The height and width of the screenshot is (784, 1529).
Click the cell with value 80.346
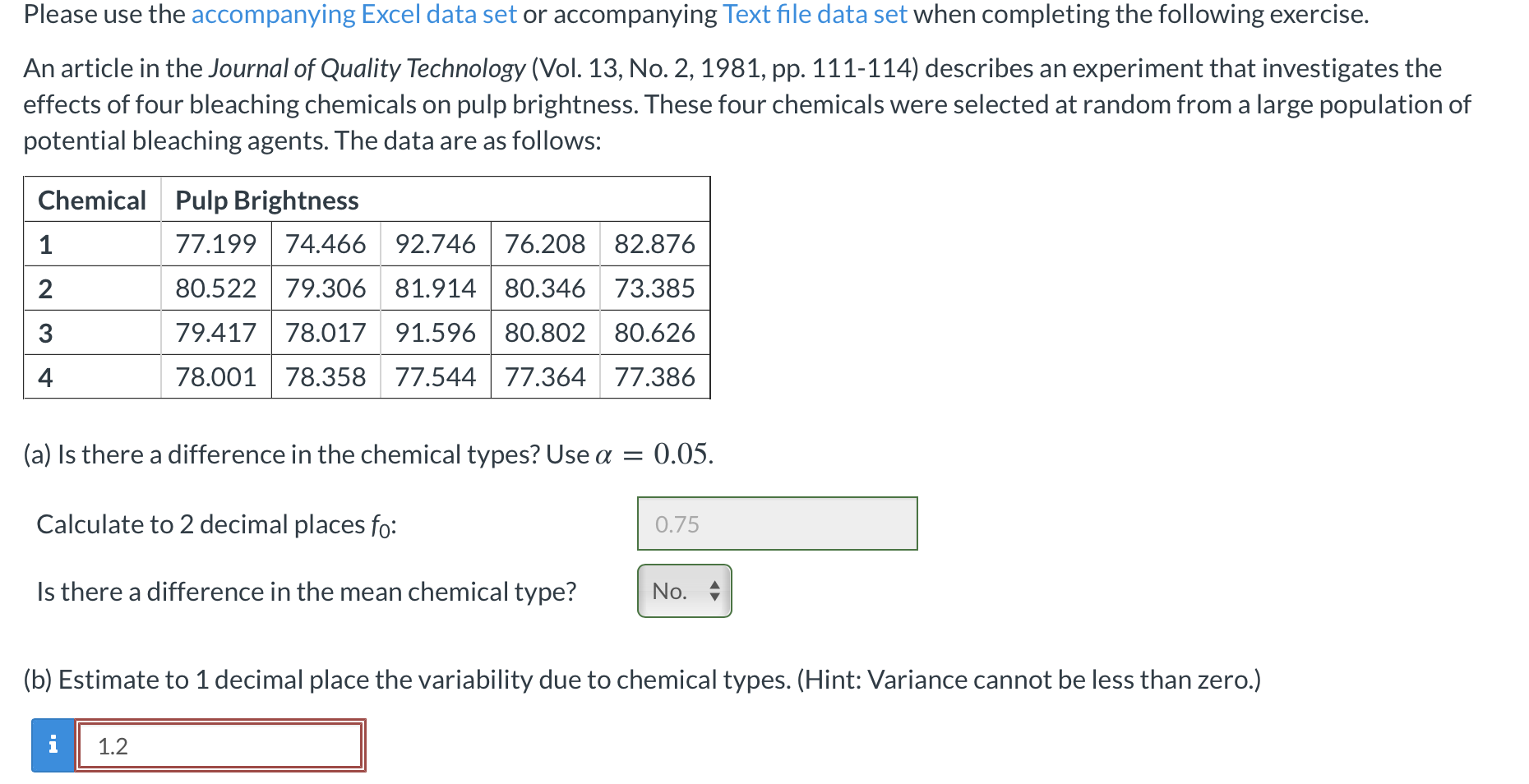(544, 288)
